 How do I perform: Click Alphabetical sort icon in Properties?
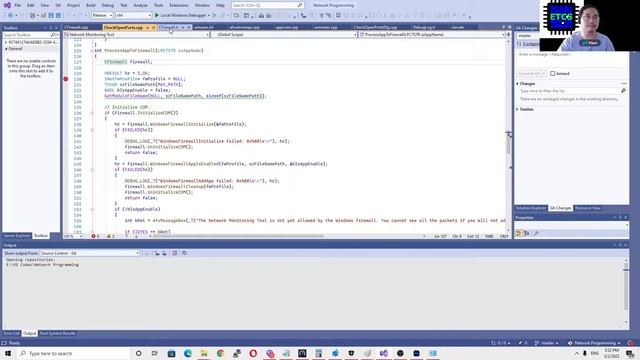pyautogui.click(x=527, y=233)
